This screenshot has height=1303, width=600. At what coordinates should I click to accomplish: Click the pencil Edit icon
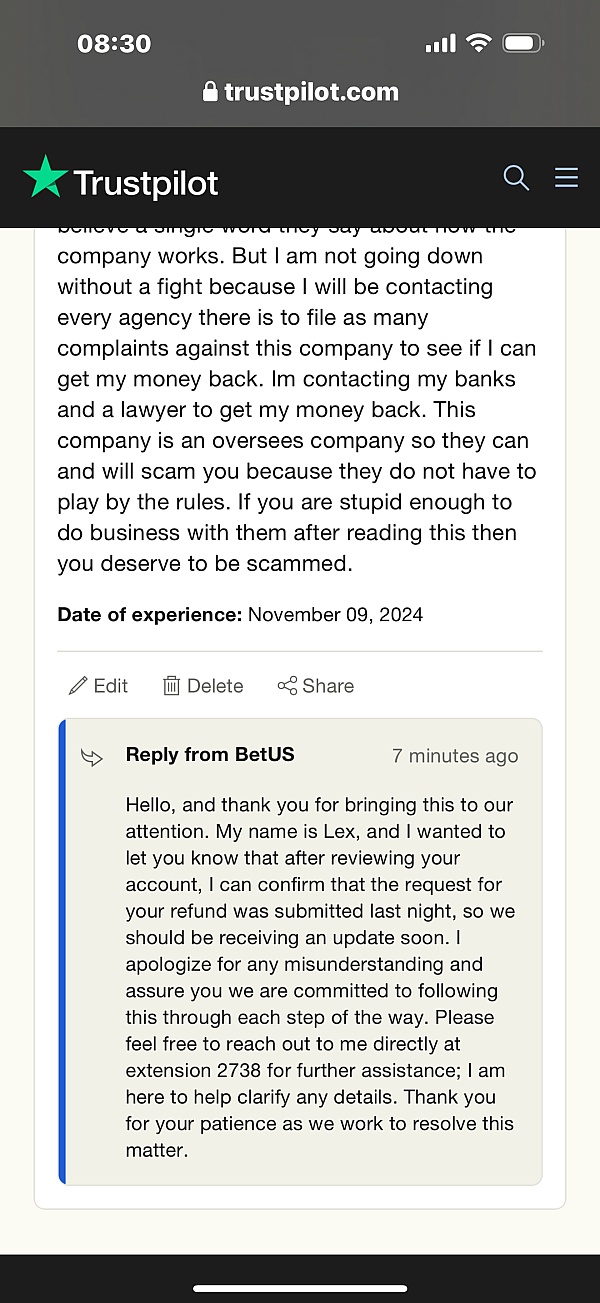78,686
